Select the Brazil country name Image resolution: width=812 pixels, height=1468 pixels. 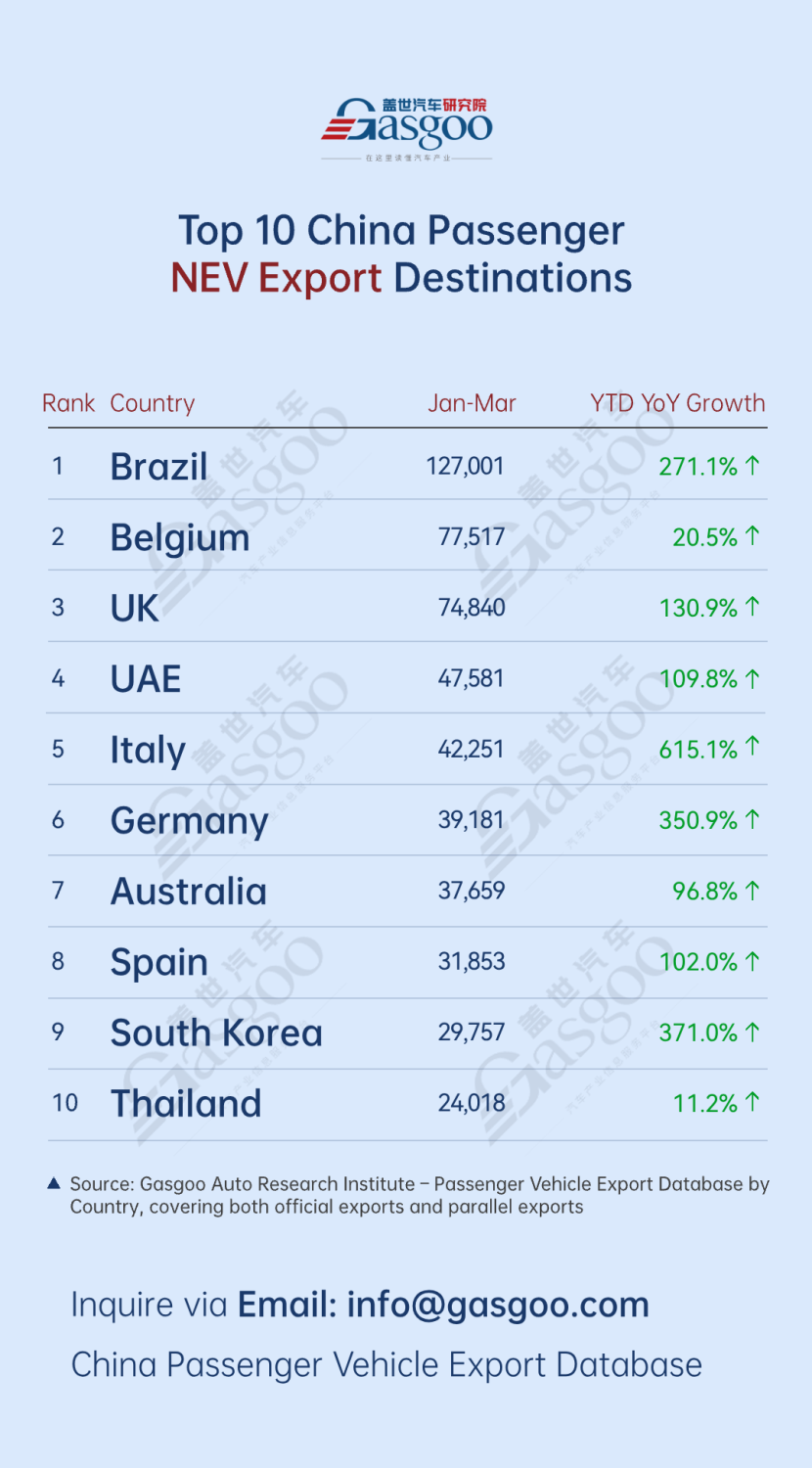(x=158, y=467)
